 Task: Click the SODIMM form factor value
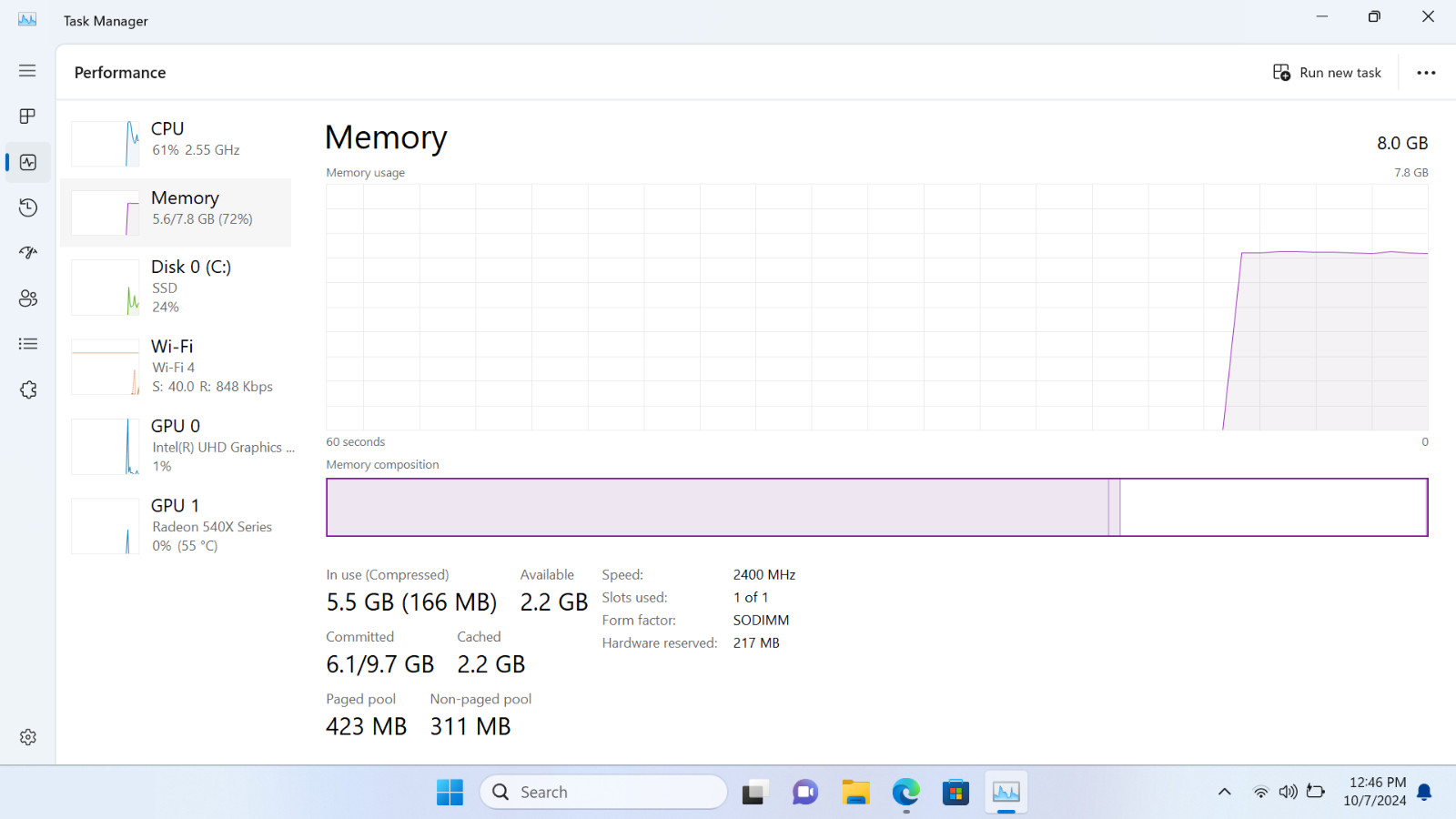pyautogui.click(x=761, y=621)
